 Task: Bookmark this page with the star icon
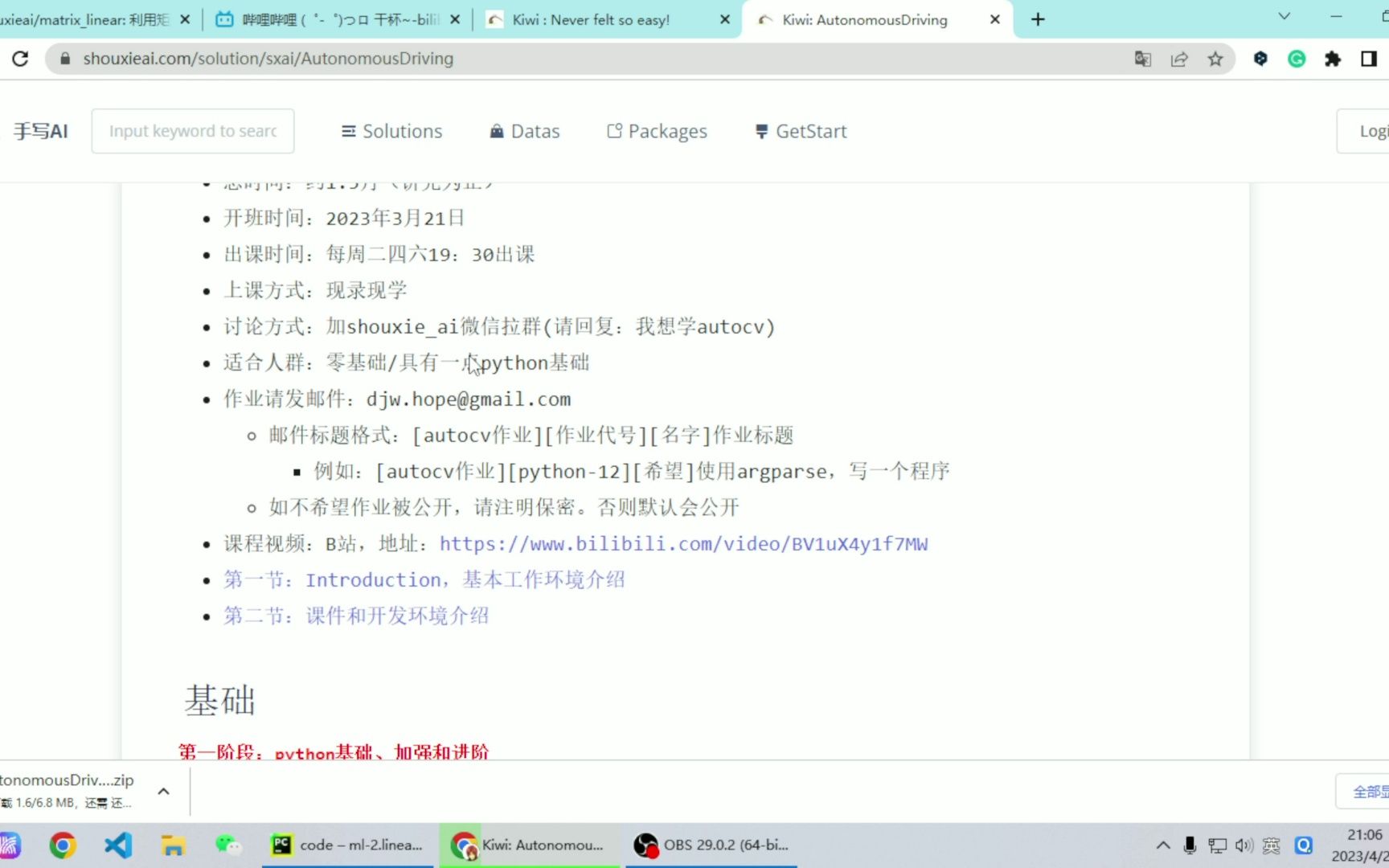(x=1215, y=59)
